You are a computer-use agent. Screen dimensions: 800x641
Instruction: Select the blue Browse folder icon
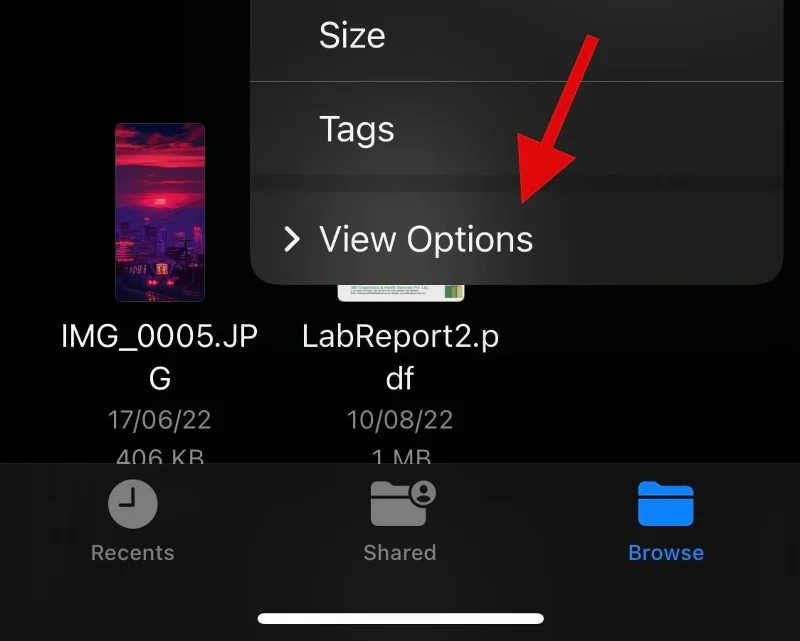tap(665, 503)
